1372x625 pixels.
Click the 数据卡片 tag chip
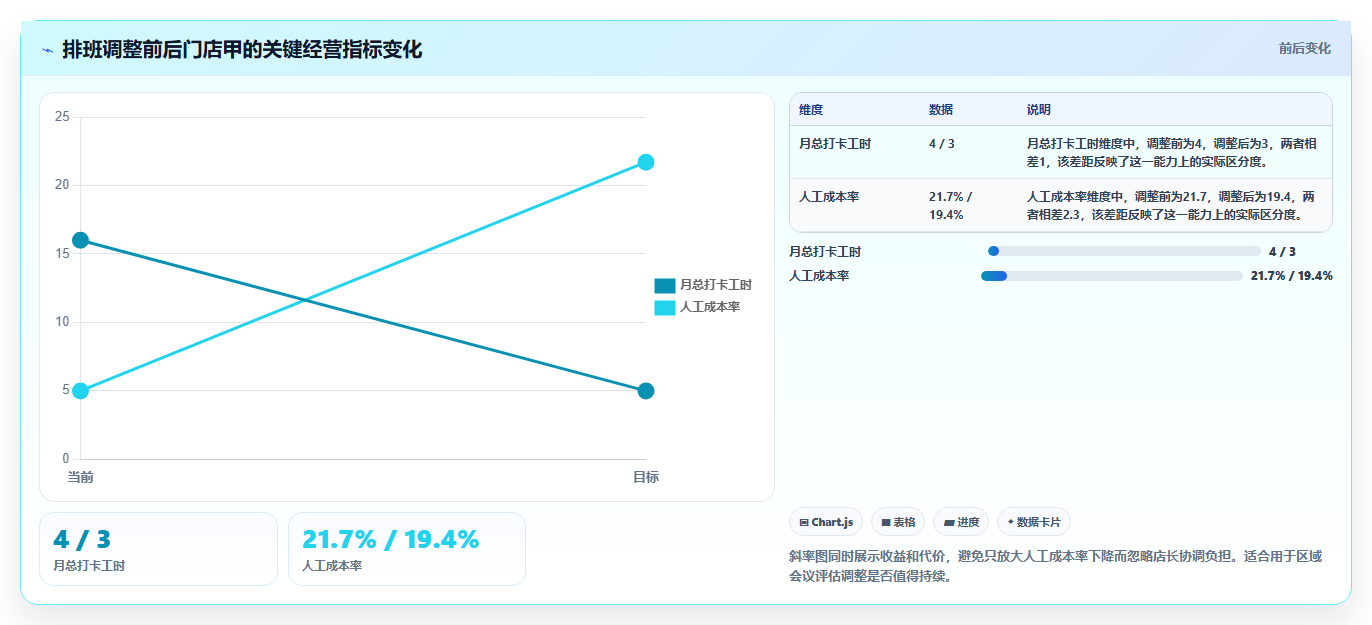pos(1034,522)
